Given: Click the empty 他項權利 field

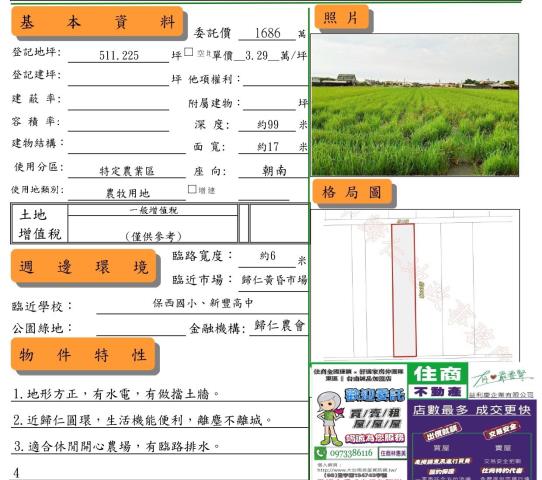Looking at the screenshot, I should pyautogui.click(x=275, y=78).
